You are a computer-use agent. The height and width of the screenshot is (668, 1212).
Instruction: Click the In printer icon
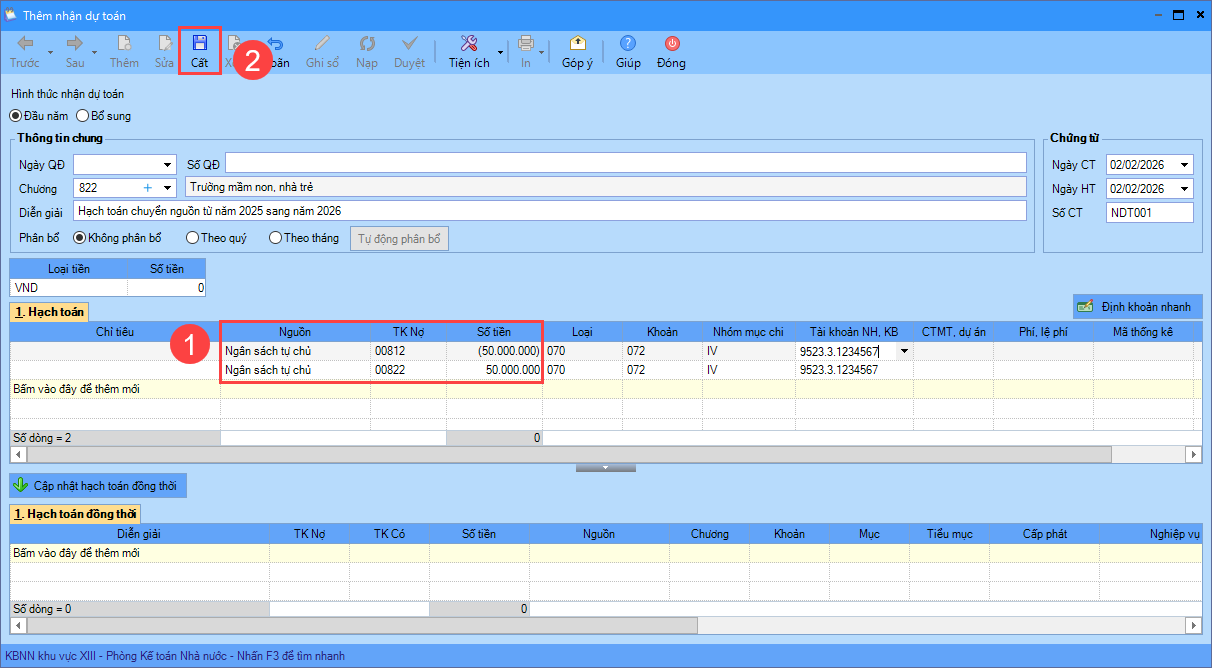(525, 44)
